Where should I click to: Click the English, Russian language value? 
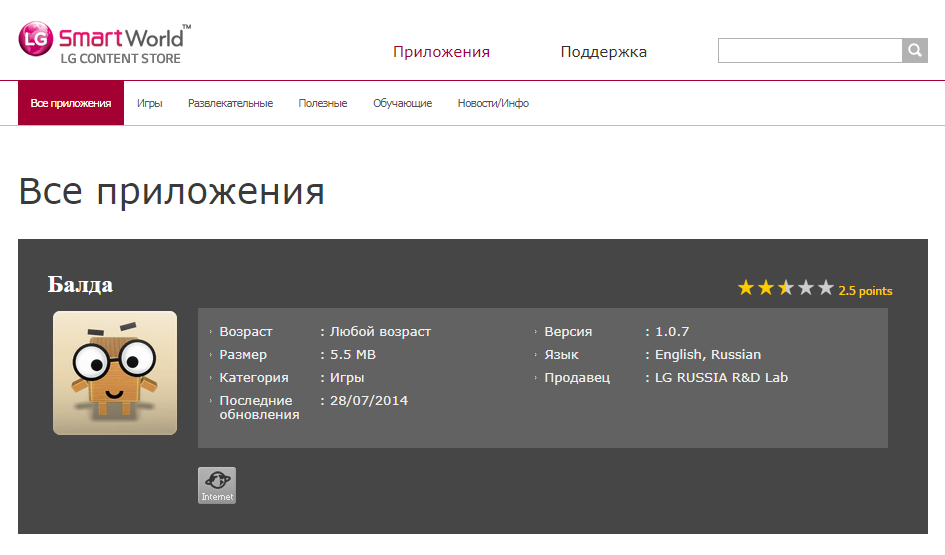point(708,354)
